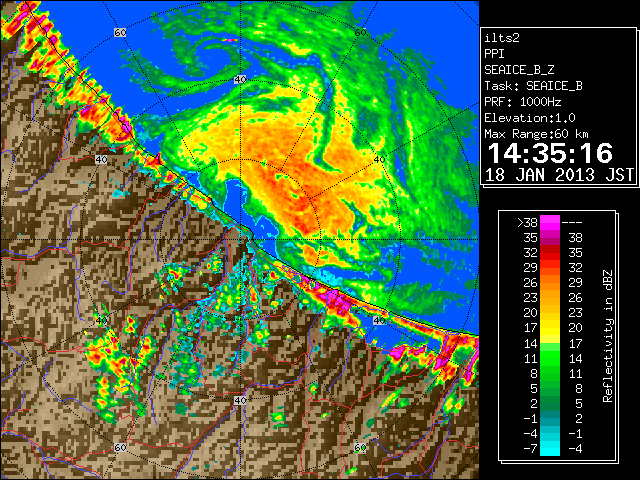640x480 pixels.
Task: Click the '>38' legend label
Action: [x=527, y=223]
